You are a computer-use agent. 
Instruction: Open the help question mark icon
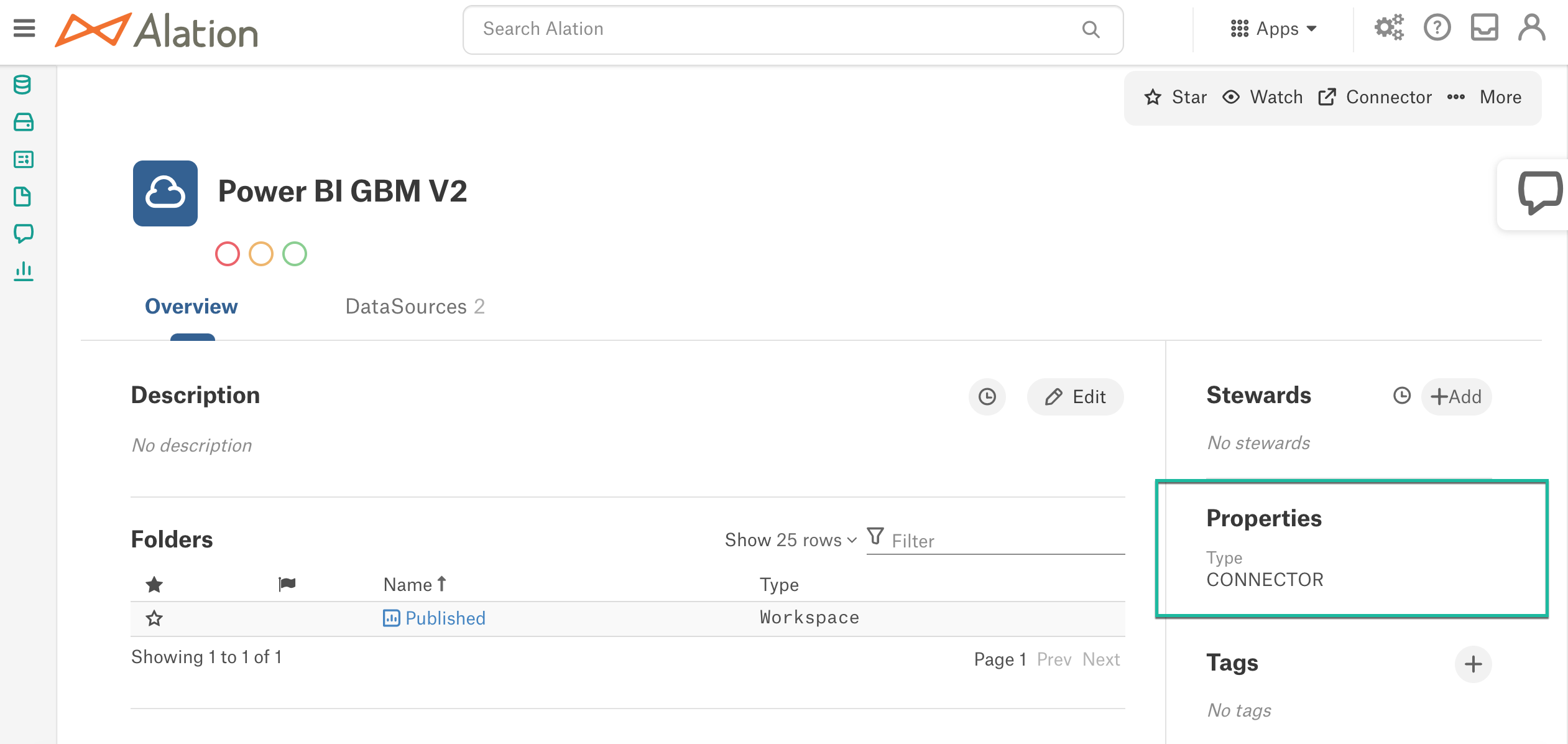1437,27
